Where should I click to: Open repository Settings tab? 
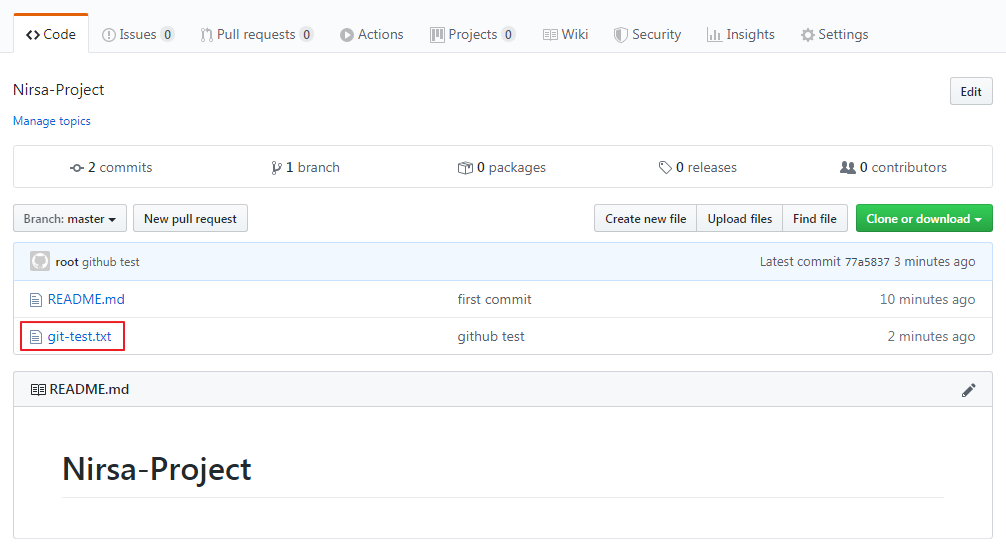pyautogui.click(x=834, y=35)
